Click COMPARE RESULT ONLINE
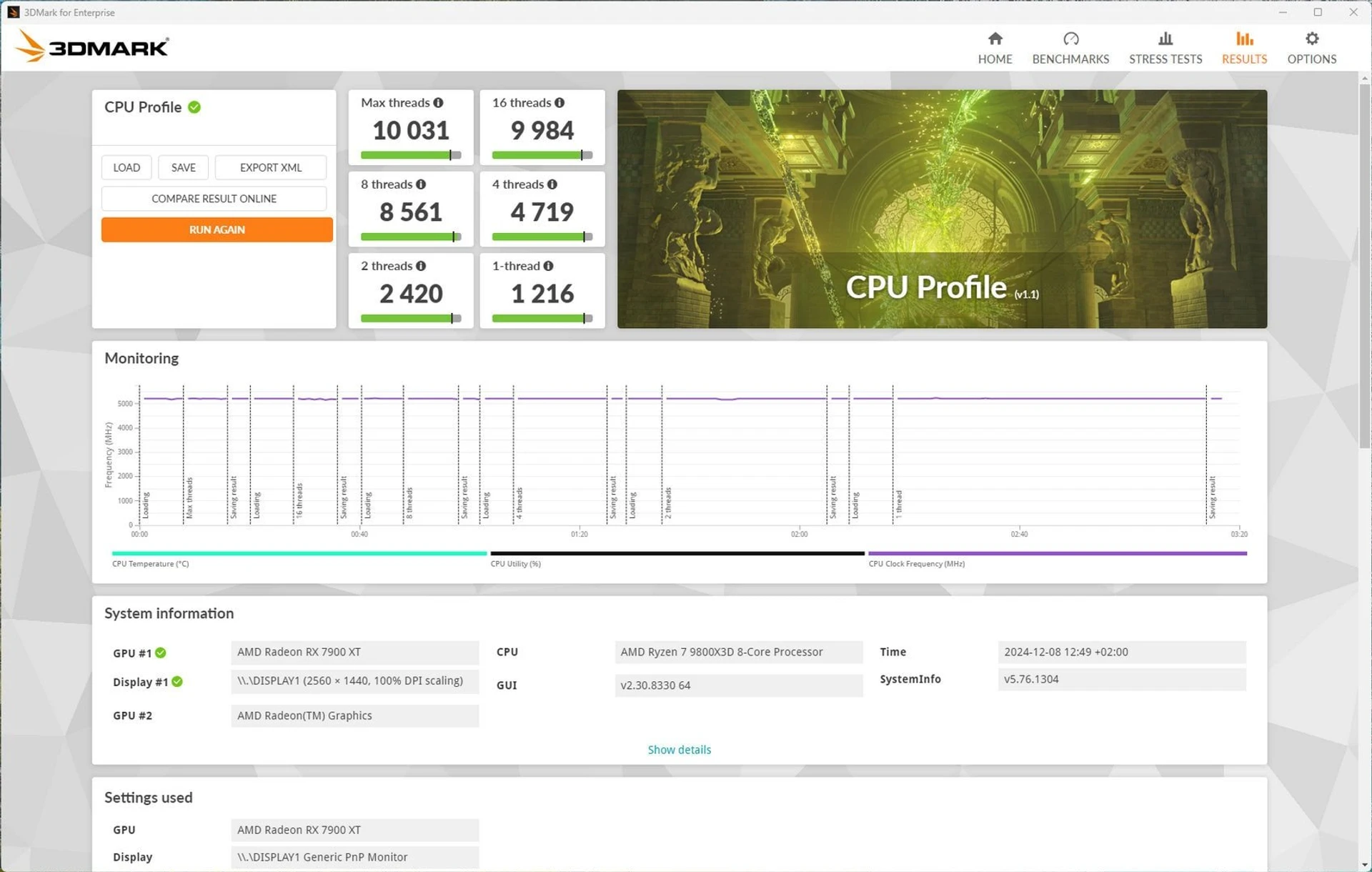 pos(214,199)
